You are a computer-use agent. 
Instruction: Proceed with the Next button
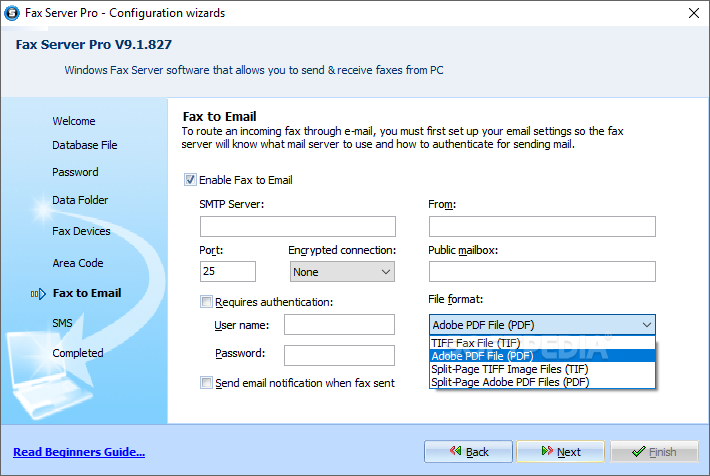pos(561,452)
